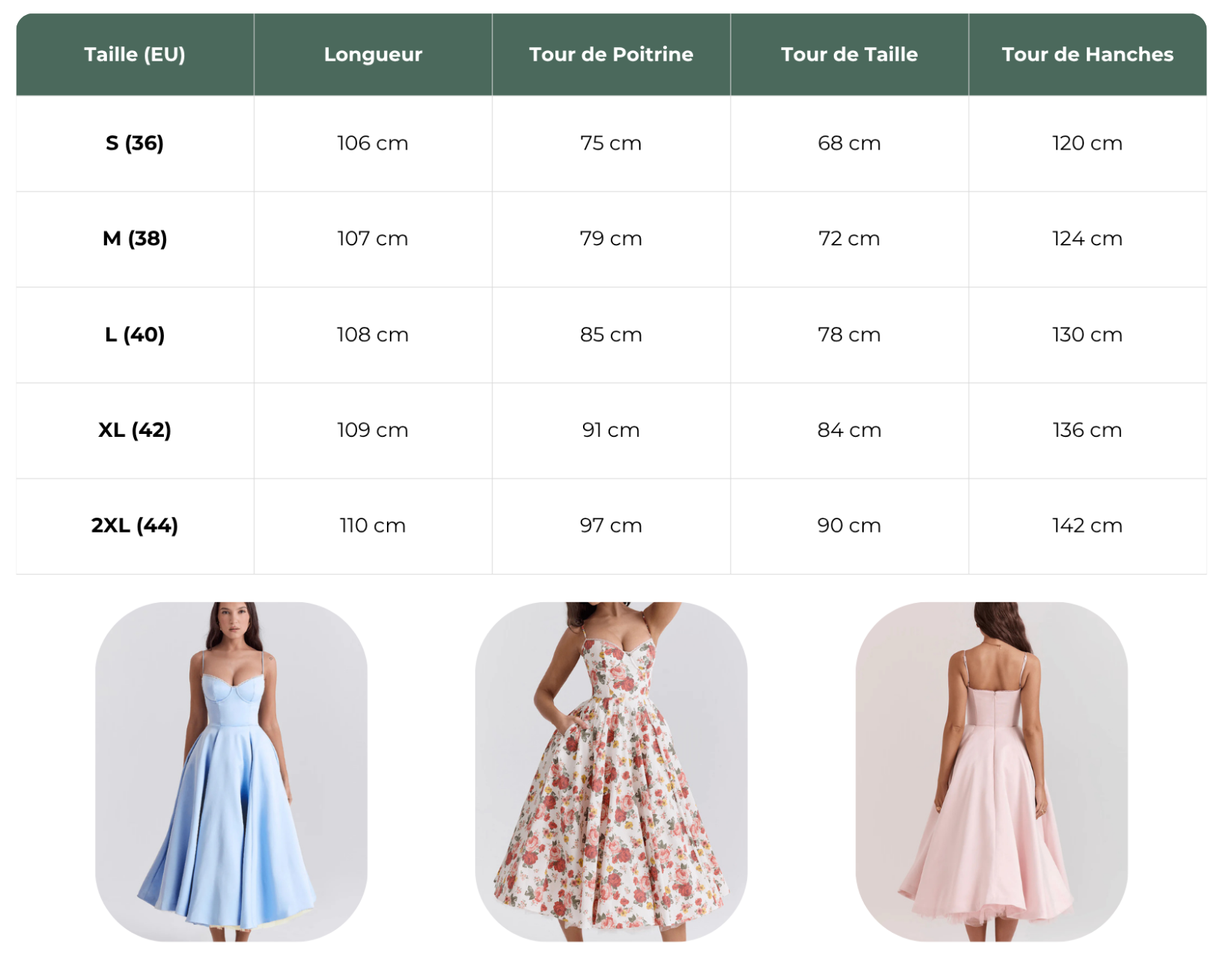Screen dimensions: 1223x980
Task: Click the '142 cm' hips cell
Action: (1088, 526)
